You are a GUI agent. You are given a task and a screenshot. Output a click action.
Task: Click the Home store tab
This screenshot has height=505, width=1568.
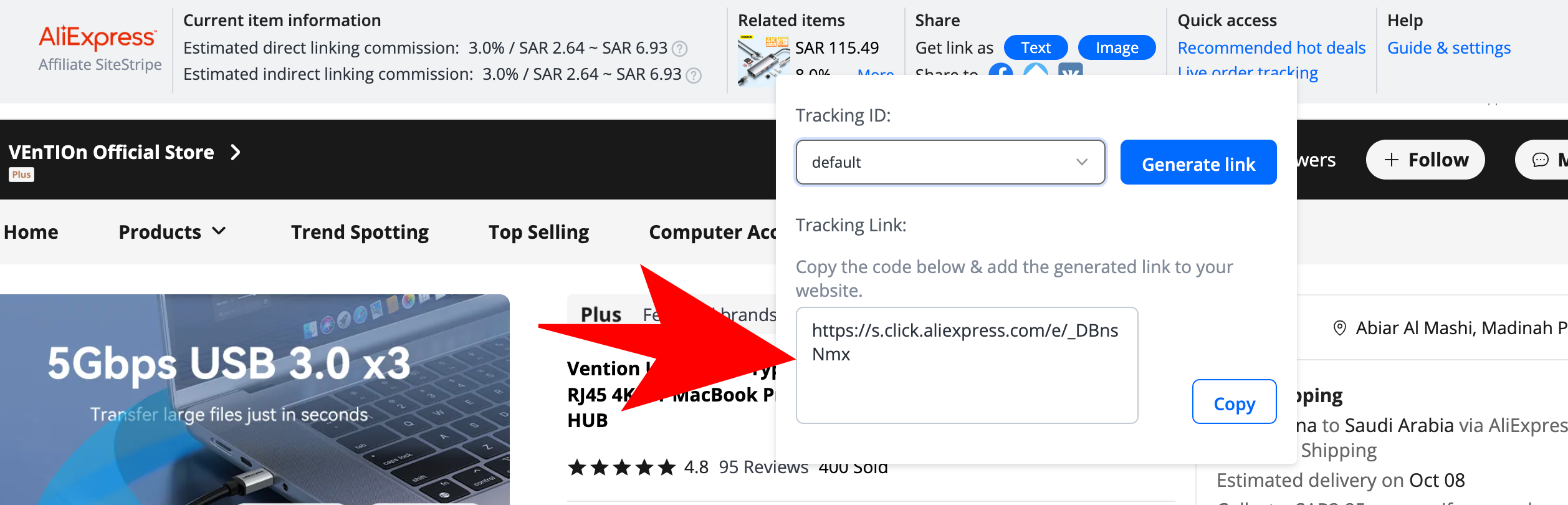click(31, 232)
